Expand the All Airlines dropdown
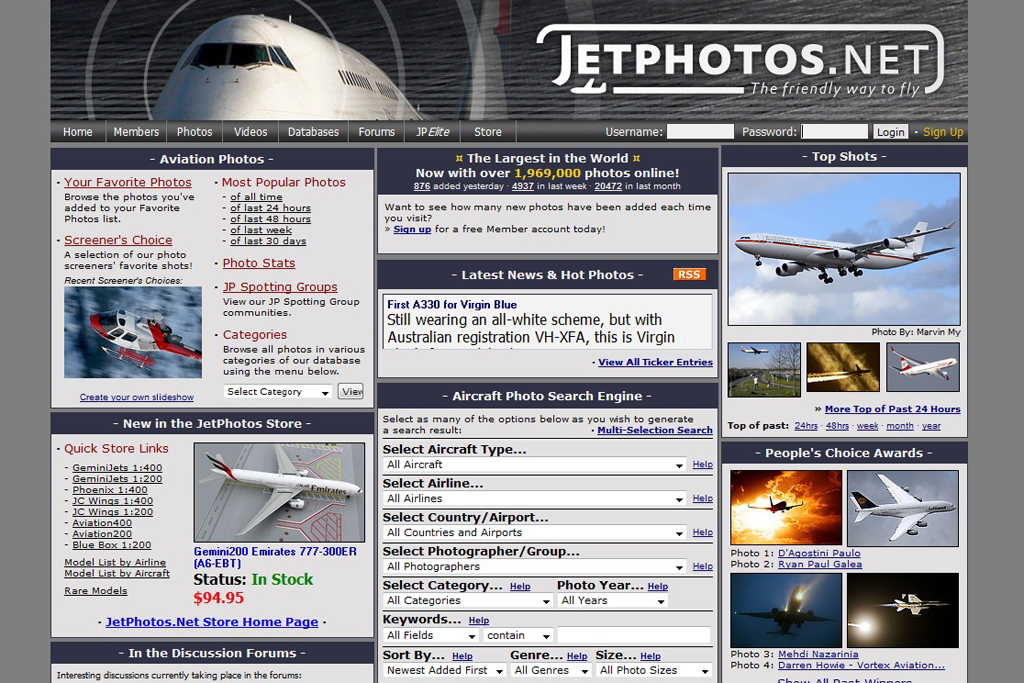This screenshot has height=683, width=1024. [535, 499]
